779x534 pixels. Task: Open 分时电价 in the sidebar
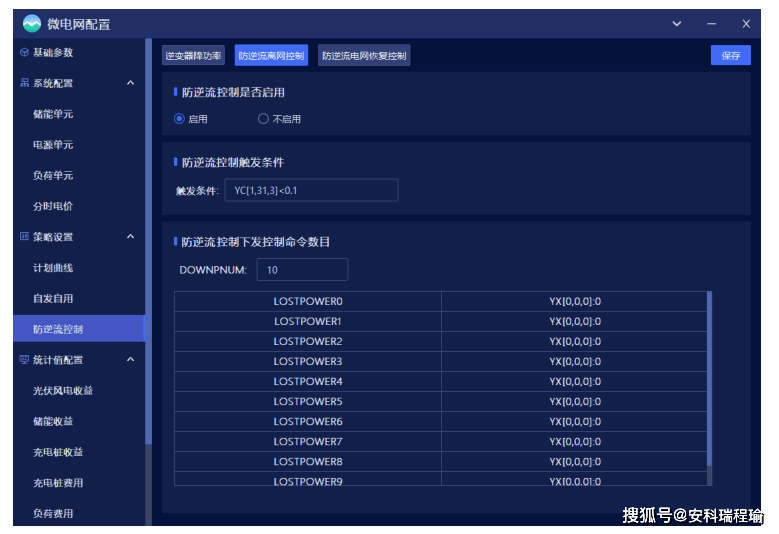click(53, 206)
